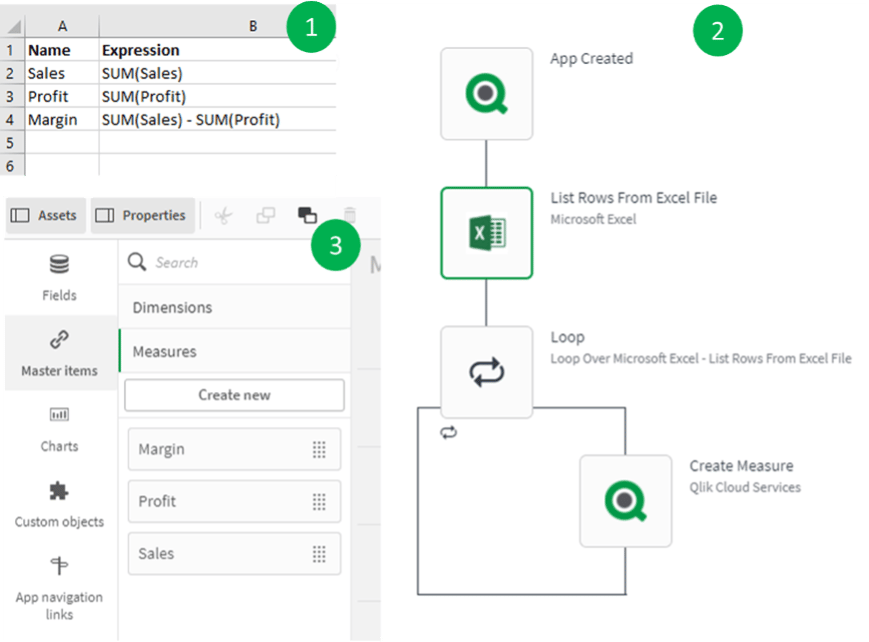The height and width of the screenshot is (642, 869).
Task: Click the Loop block title label
Action: pos(568,337)
